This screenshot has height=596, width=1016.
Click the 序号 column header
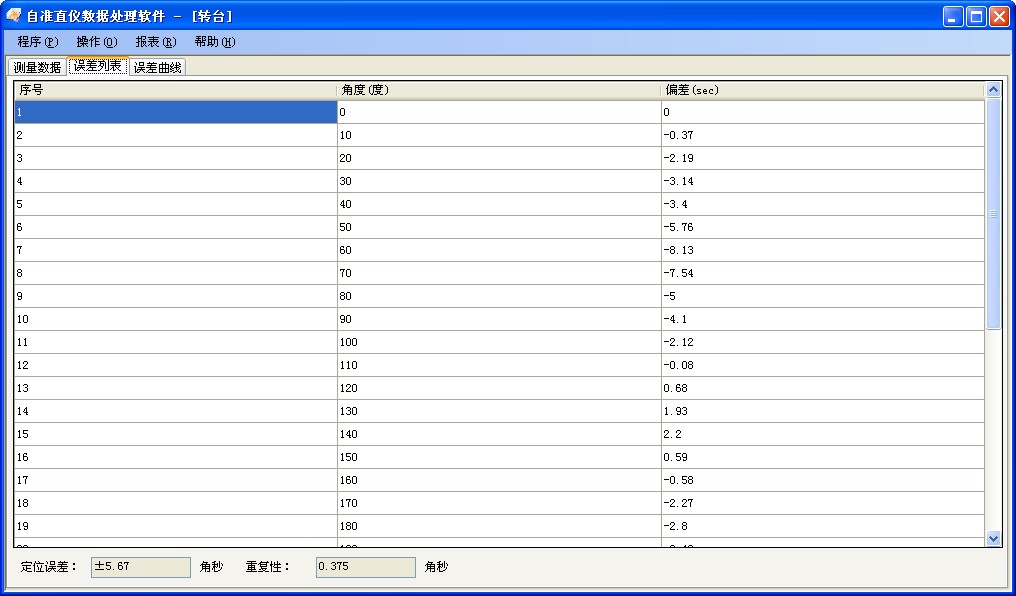(x=175, y=90)
